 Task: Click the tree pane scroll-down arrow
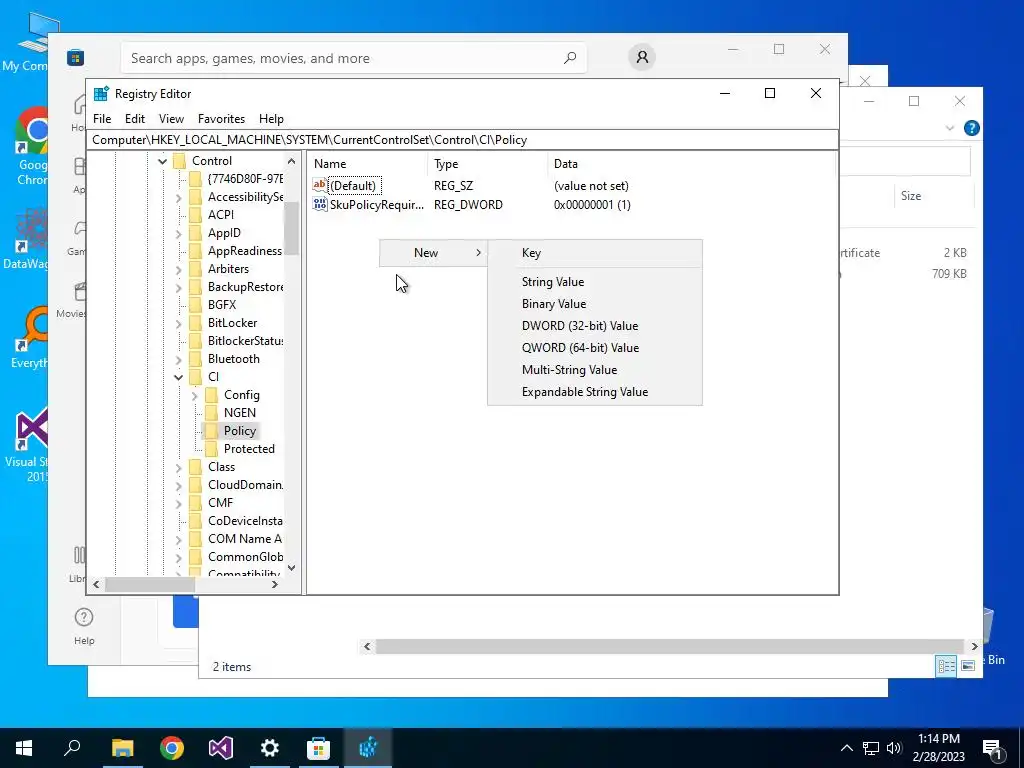click(291, 568)
